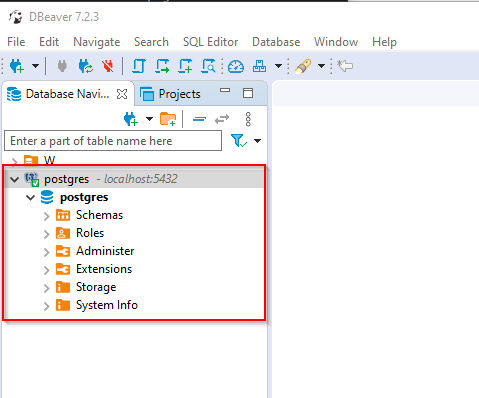Select Administer in the tree
The height and width of the screenshot is (398, 479).
point(105,251)
